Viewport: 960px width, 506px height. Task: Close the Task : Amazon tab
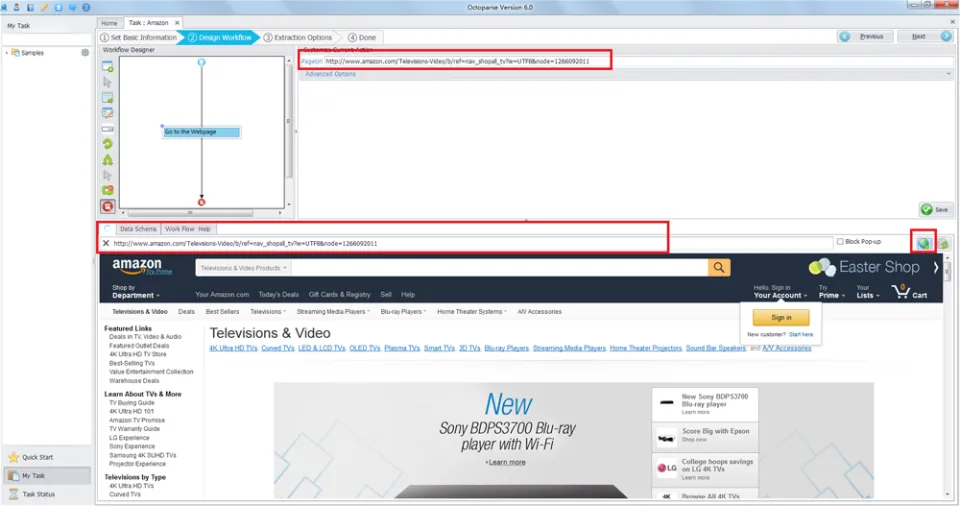(178, 23)
